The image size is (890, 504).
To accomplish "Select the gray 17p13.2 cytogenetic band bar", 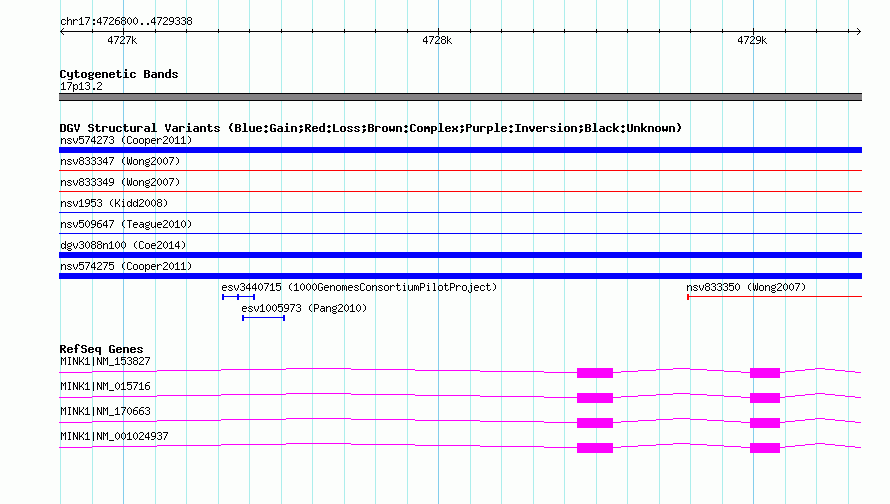I will click(460, 97).
